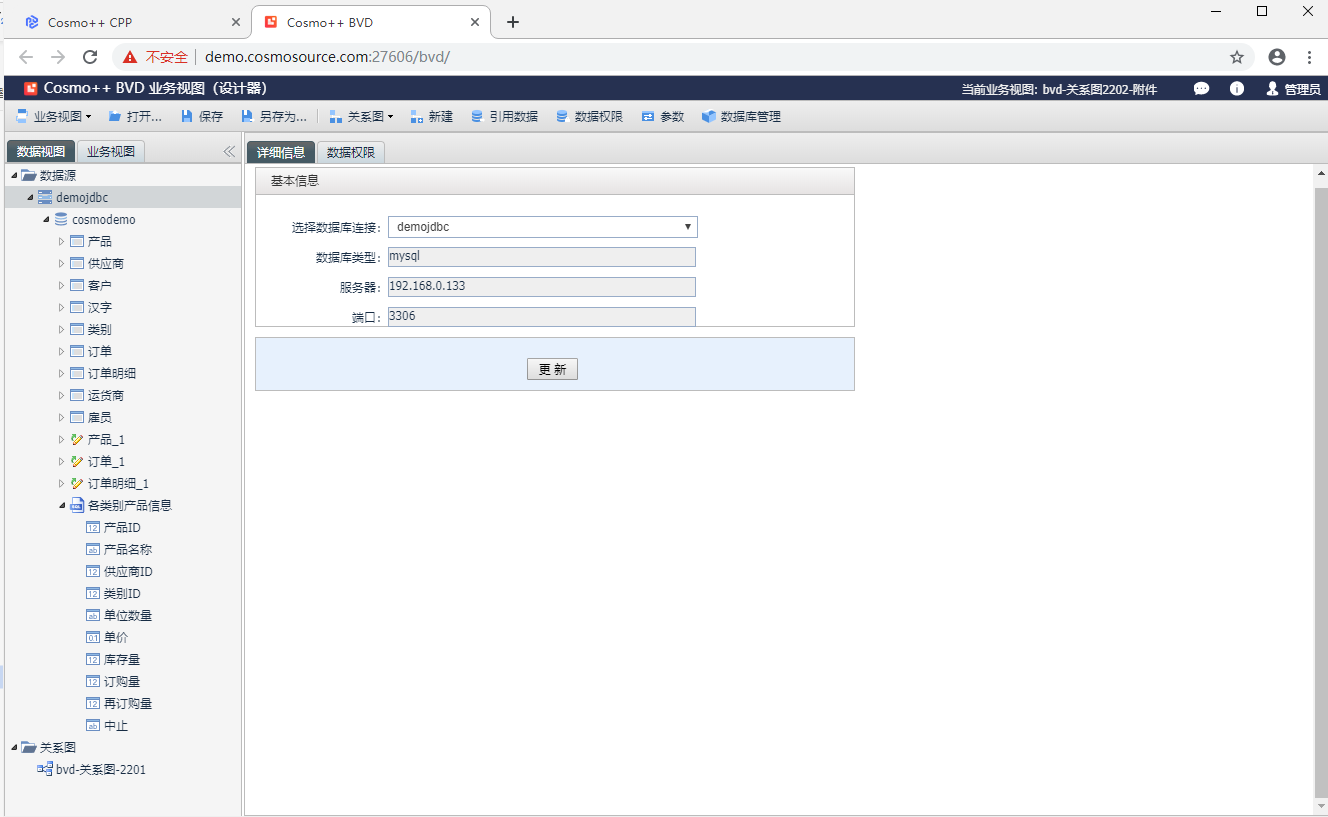The height and width of the screenshot is (817, 1328).
Task: Select the 数据权限 tab in main panel
Action: click(x=351, y=152)
